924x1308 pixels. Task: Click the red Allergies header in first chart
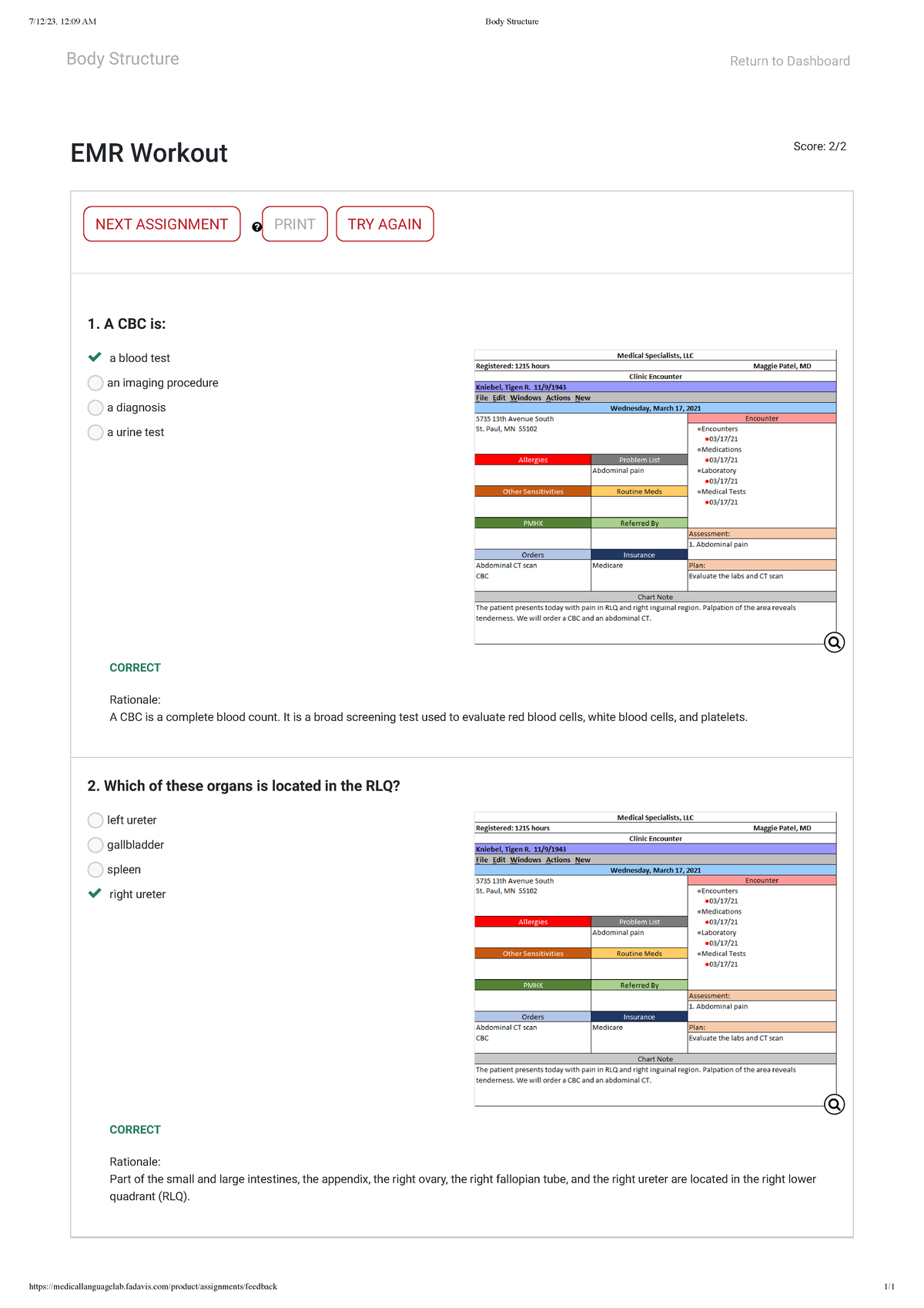[x=533, y=460]
